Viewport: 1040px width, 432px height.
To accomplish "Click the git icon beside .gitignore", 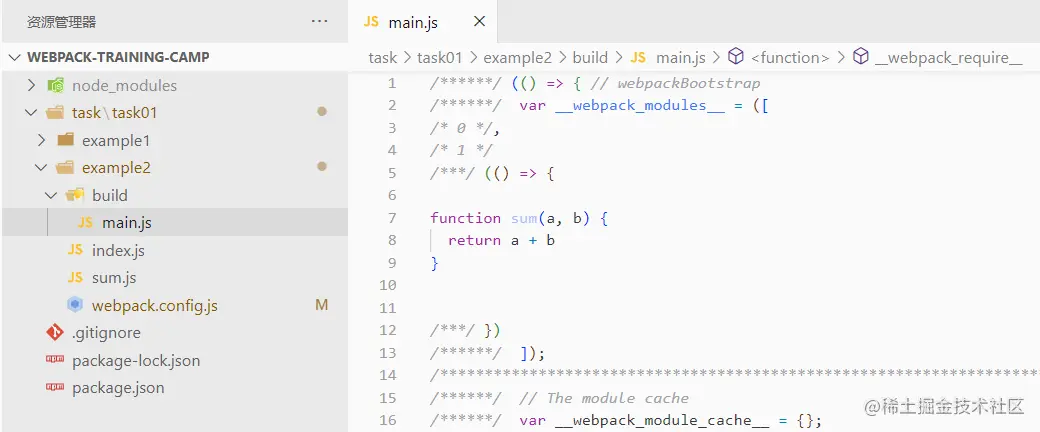I will (x=55, y=332).
